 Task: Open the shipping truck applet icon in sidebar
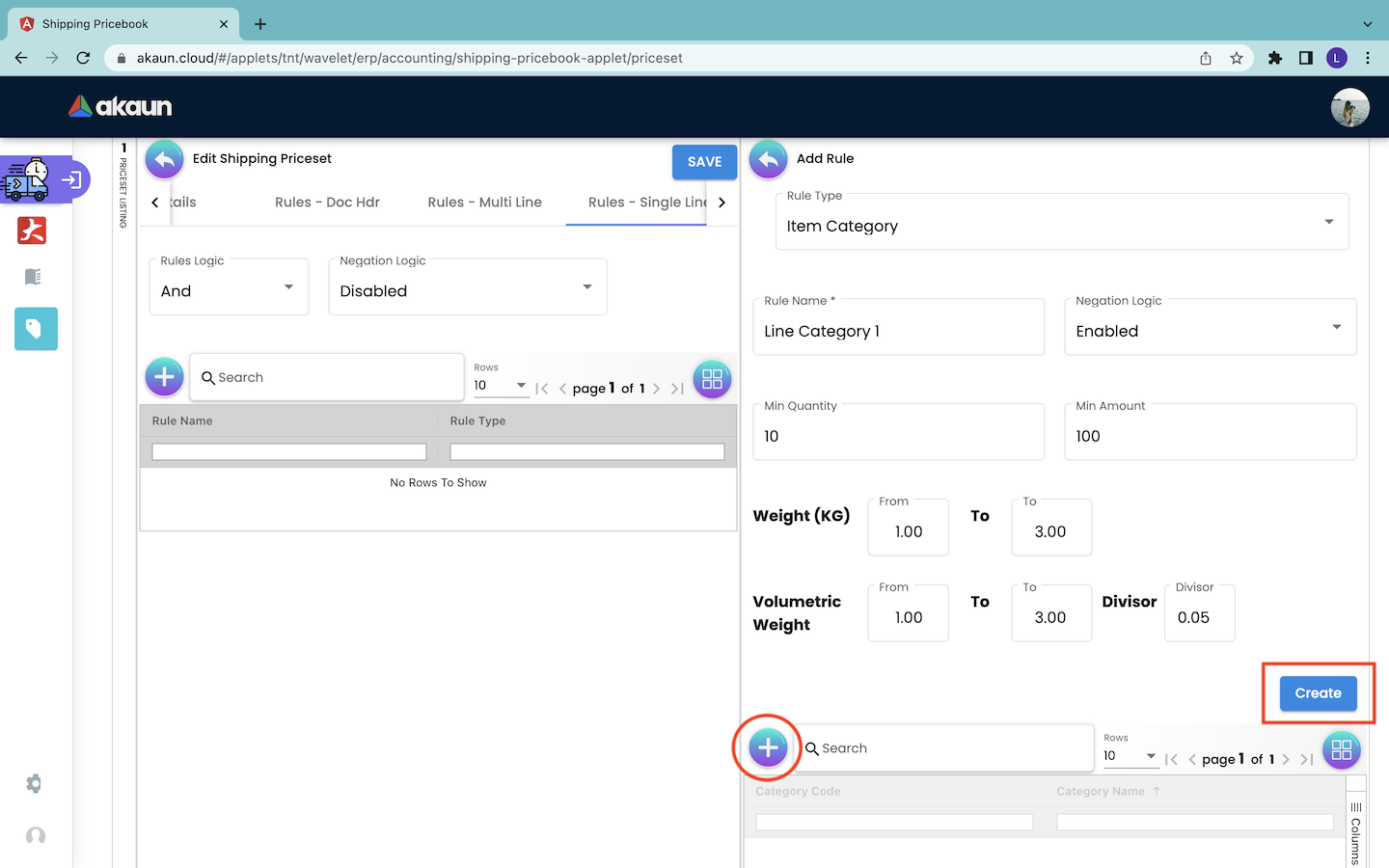(27, 180)
